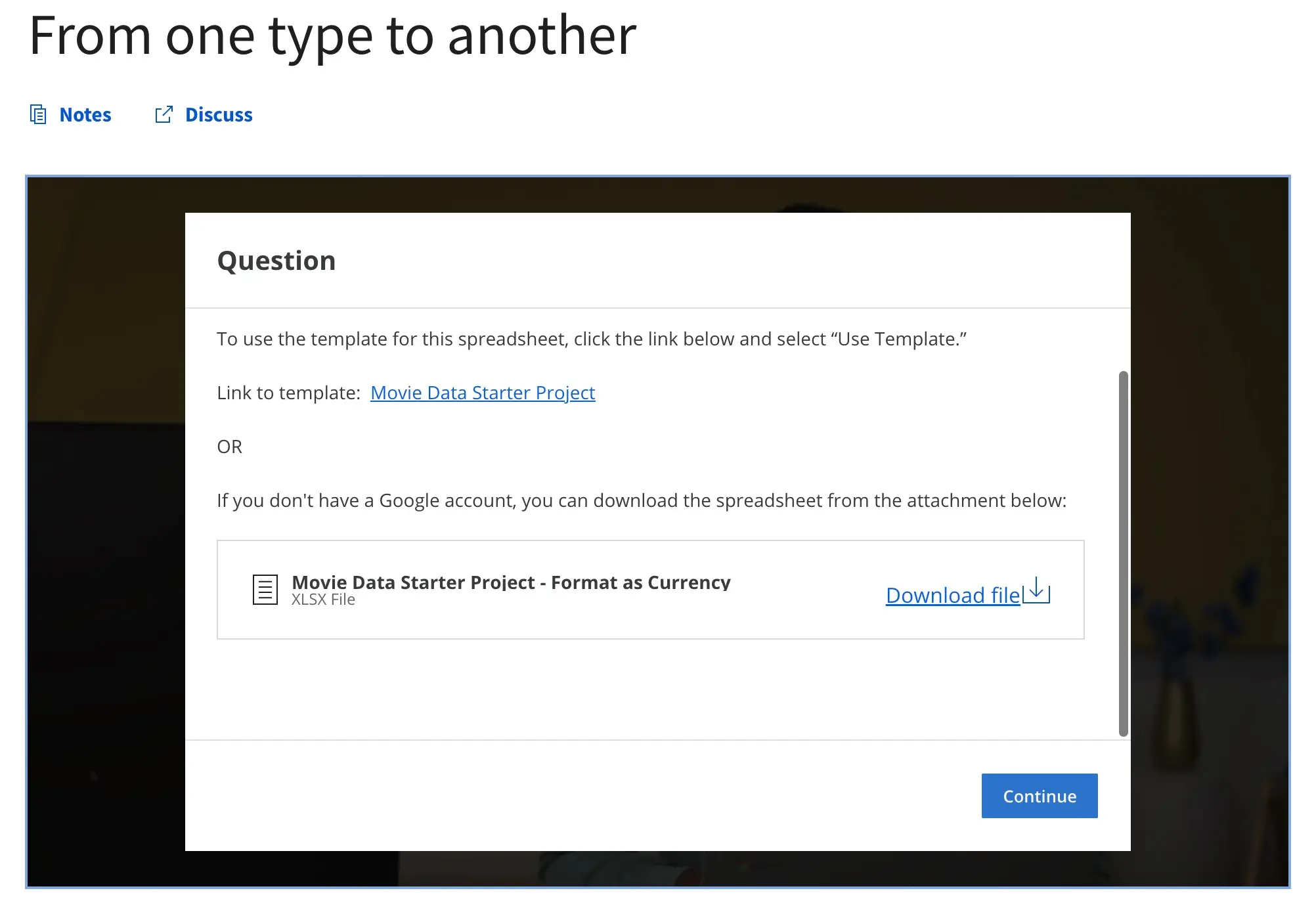Click the Question dialog heading
The width and height of the screenshot is (1316, 918).
point(276,261)
